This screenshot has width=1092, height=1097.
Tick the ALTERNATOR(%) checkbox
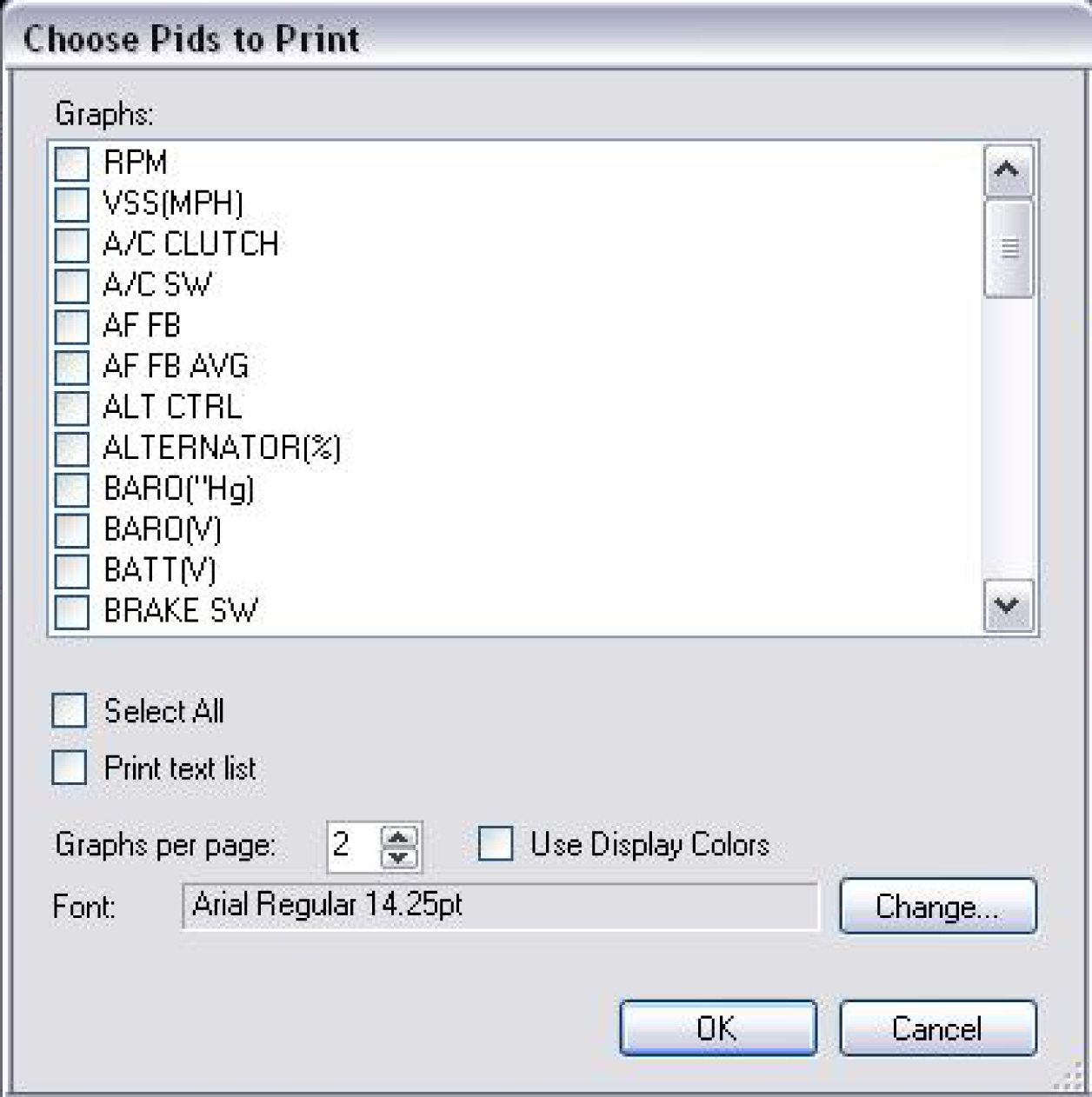pyautogui.click(x=72, y=449)
